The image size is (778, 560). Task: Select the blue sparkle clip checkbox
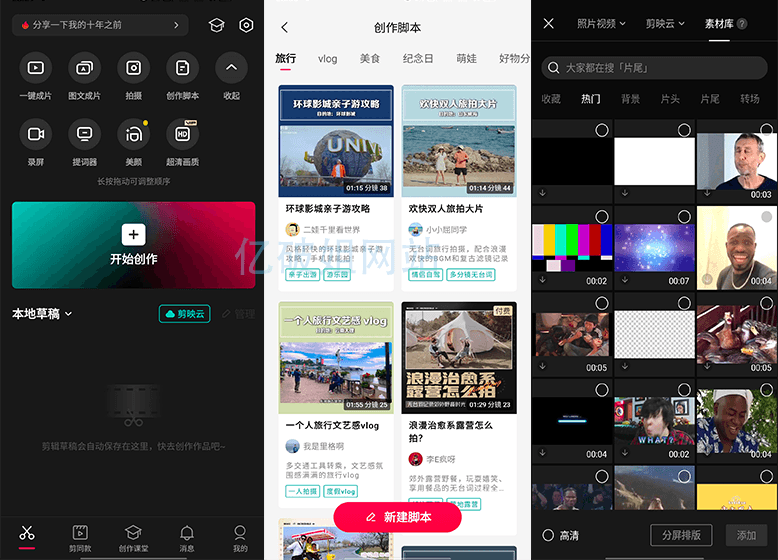pos(684,217)
